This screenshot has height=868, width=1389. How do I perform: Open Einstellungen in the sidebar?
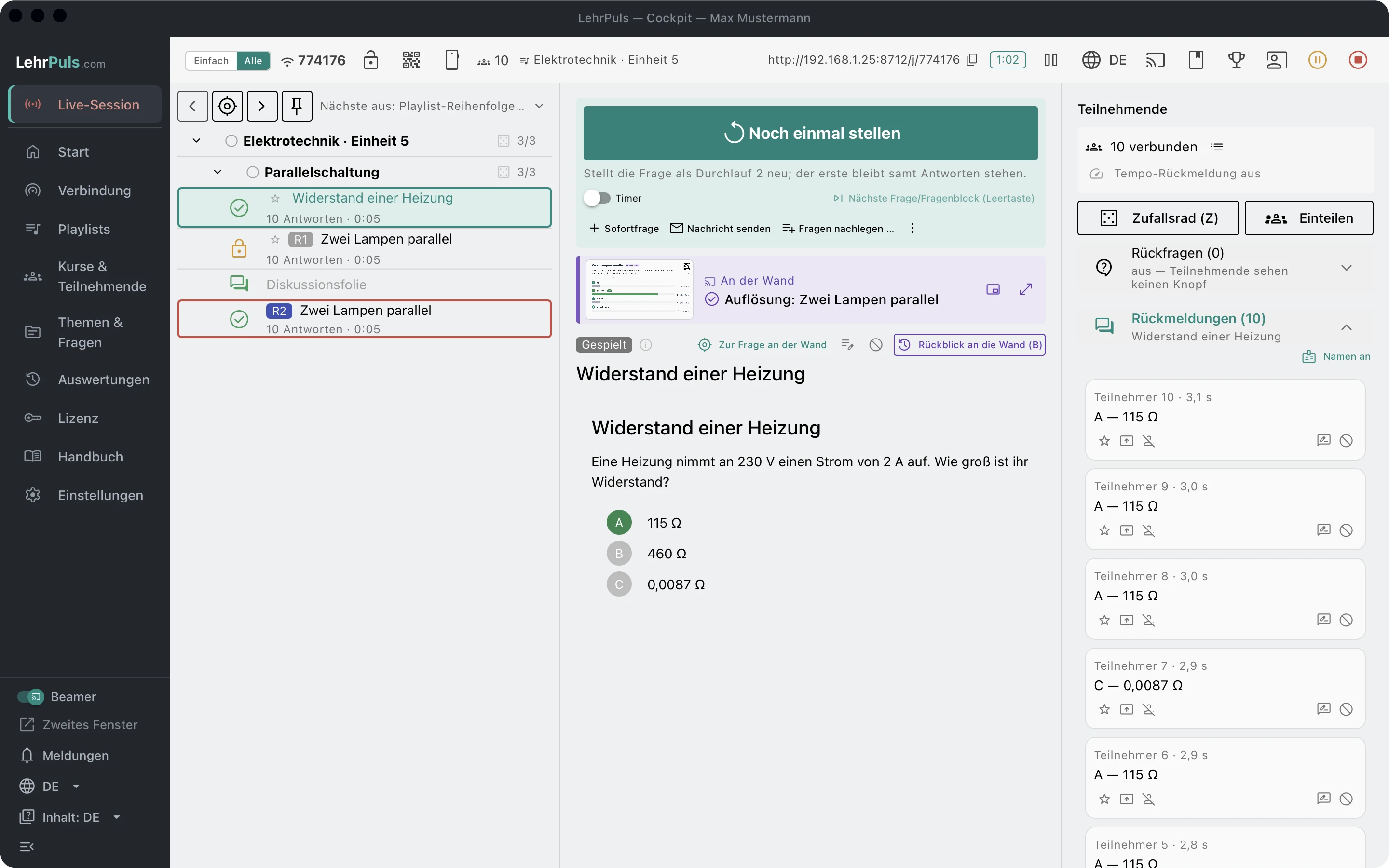(84, 495)
